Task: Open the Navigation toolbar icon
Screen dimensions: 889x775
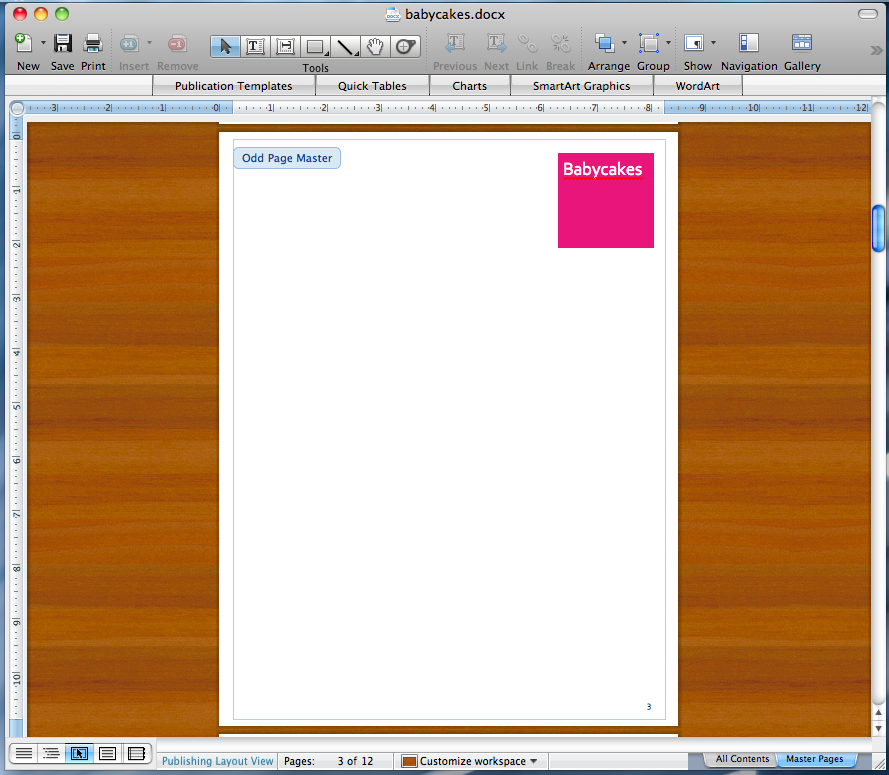Action: [x=748, y=44]
